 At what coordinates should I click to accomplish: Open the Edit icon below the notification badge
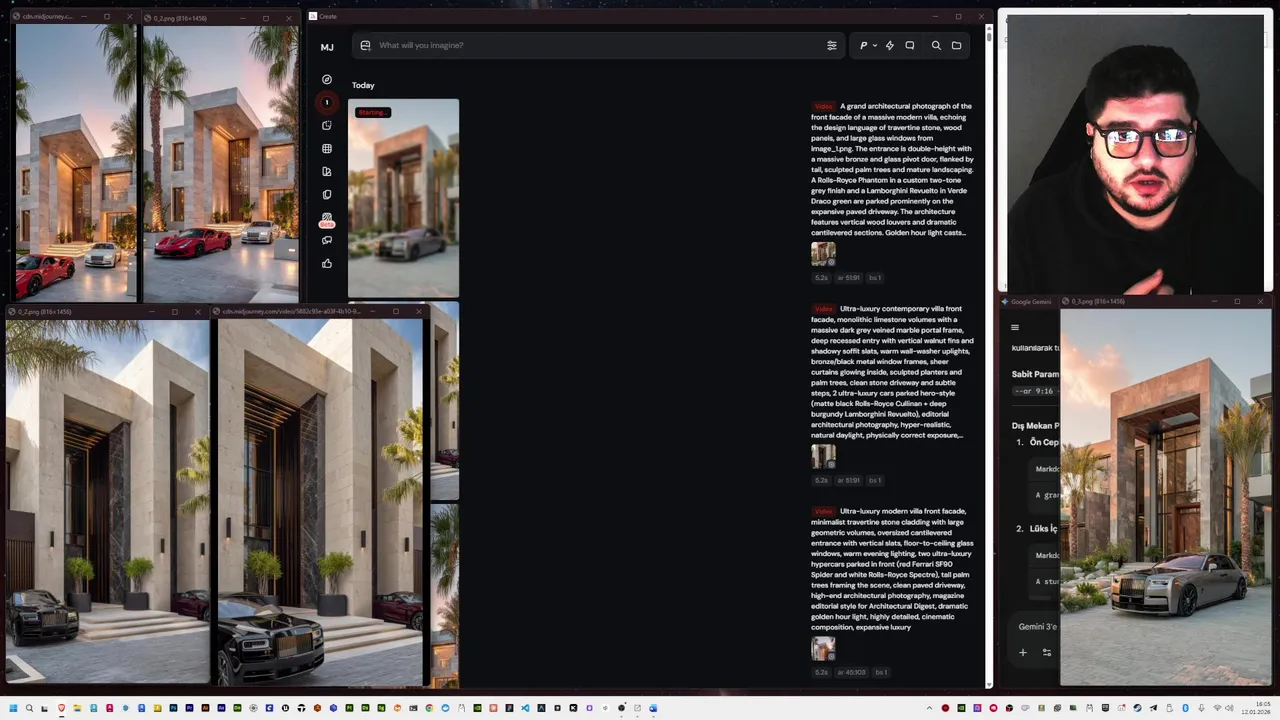point(327,125)
